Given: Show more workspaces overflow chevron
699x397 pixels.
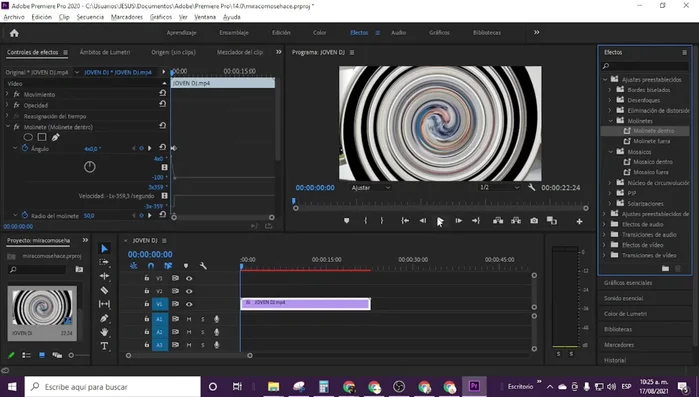Looking at the screenshot, I should click(x=537, y=32).
